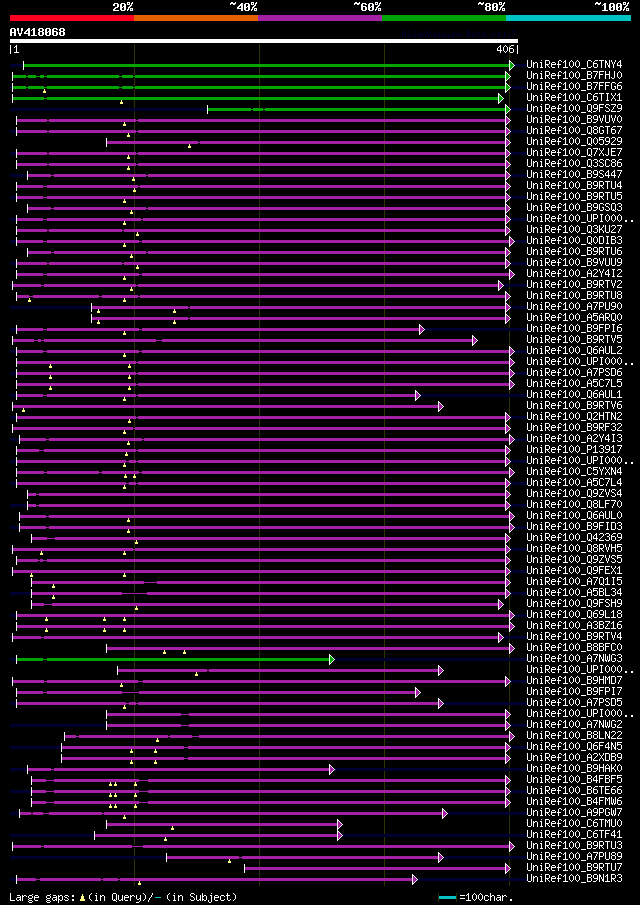This screenshot has width=640, height=905.
Task: Click the yellow gap marker in B9RTV6 row
Action: click(23, 410)
